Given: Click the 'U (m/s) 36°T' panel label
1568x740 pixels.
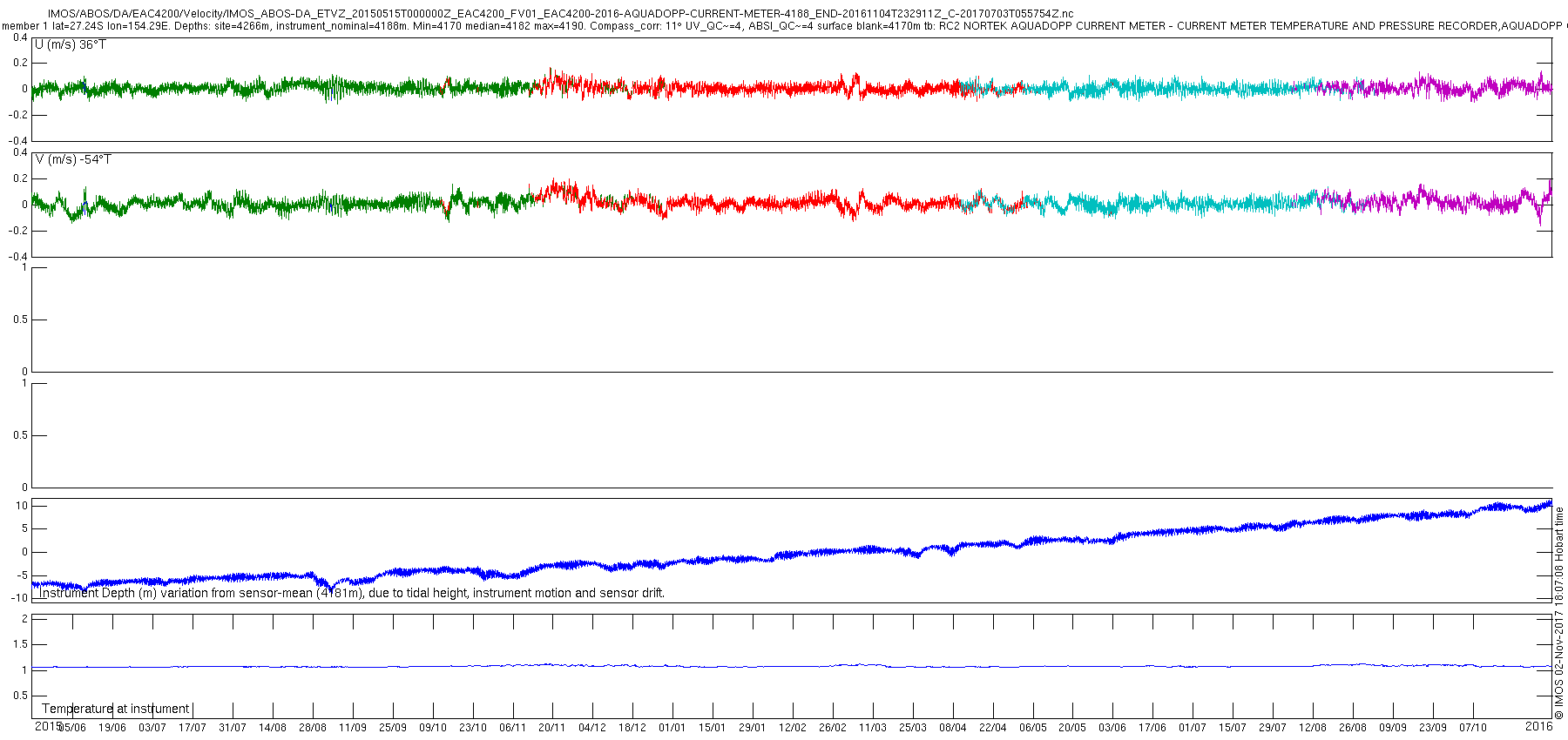Looking at the screenshot, I should pyautogui.click(x=71, y=44).
